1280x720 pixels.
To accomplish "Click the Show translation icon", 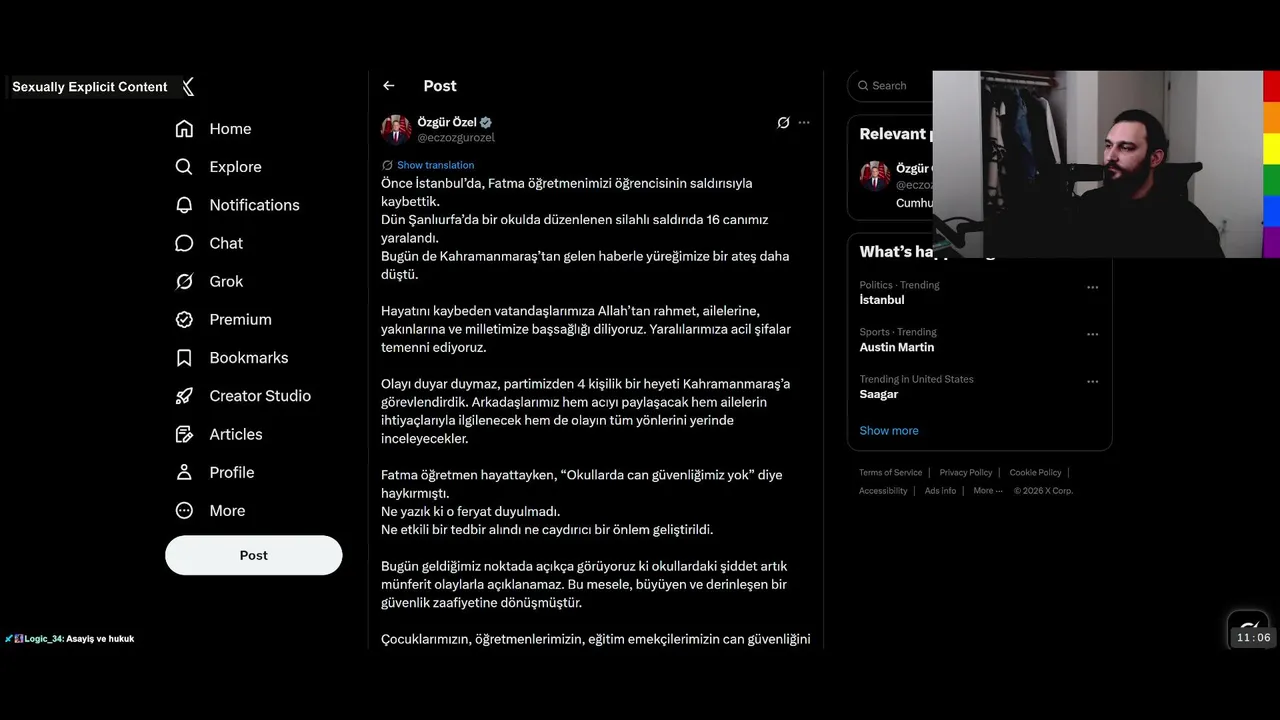I will click(387, 165).
